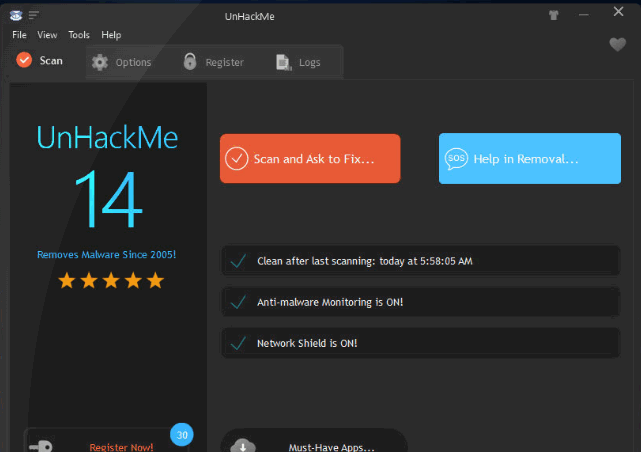Click checkmark beside Clean after last scanning
Viewport: 641px width, 452px height.
pos(238,261)
